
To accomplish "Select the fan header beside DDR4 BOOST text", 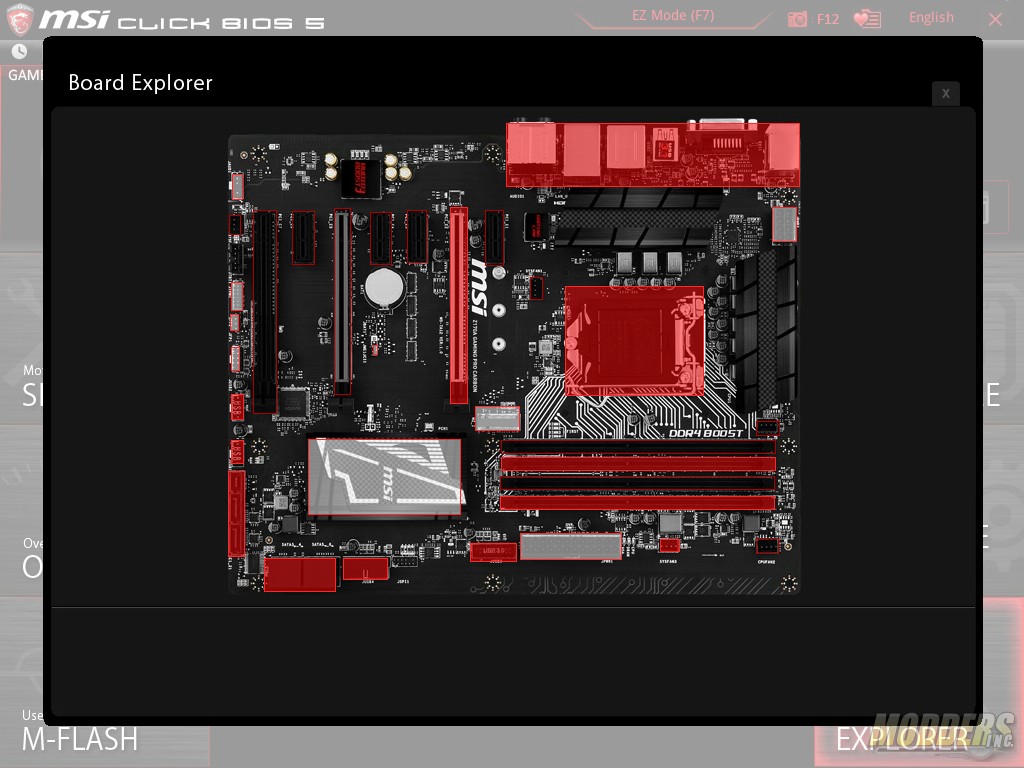I will click(x=767, y=428).
